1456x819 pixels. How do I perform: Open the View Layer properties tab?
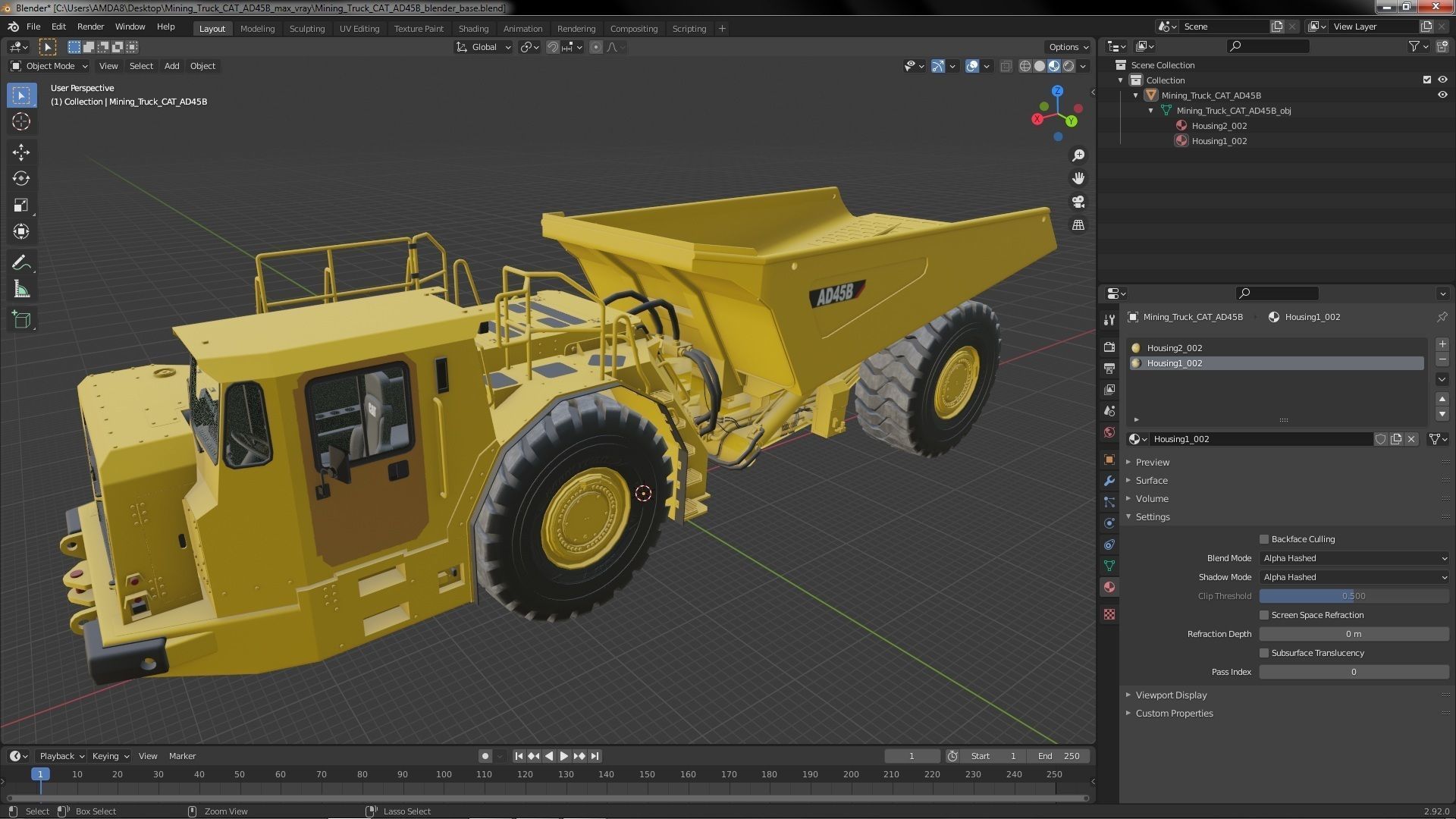tap(1109, 389)
